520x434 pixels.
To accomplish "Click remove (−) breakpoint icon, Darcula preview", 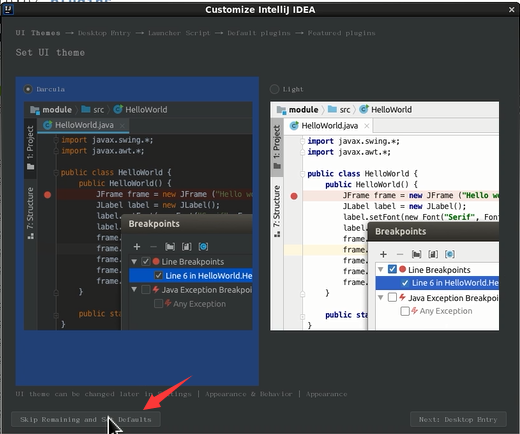I will click(153, 247).
